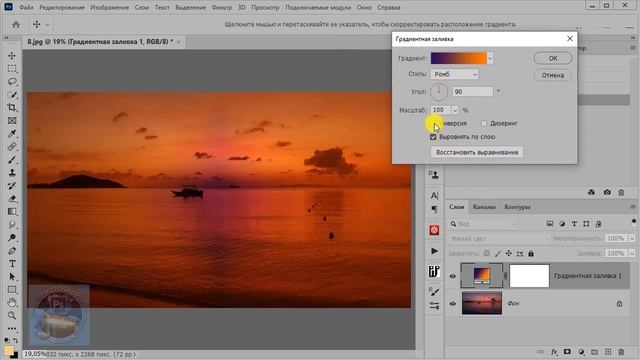Open the Фильтр menu
This screenshot has height=360, width=640.
pyautogui.click(x=222, y=7)
